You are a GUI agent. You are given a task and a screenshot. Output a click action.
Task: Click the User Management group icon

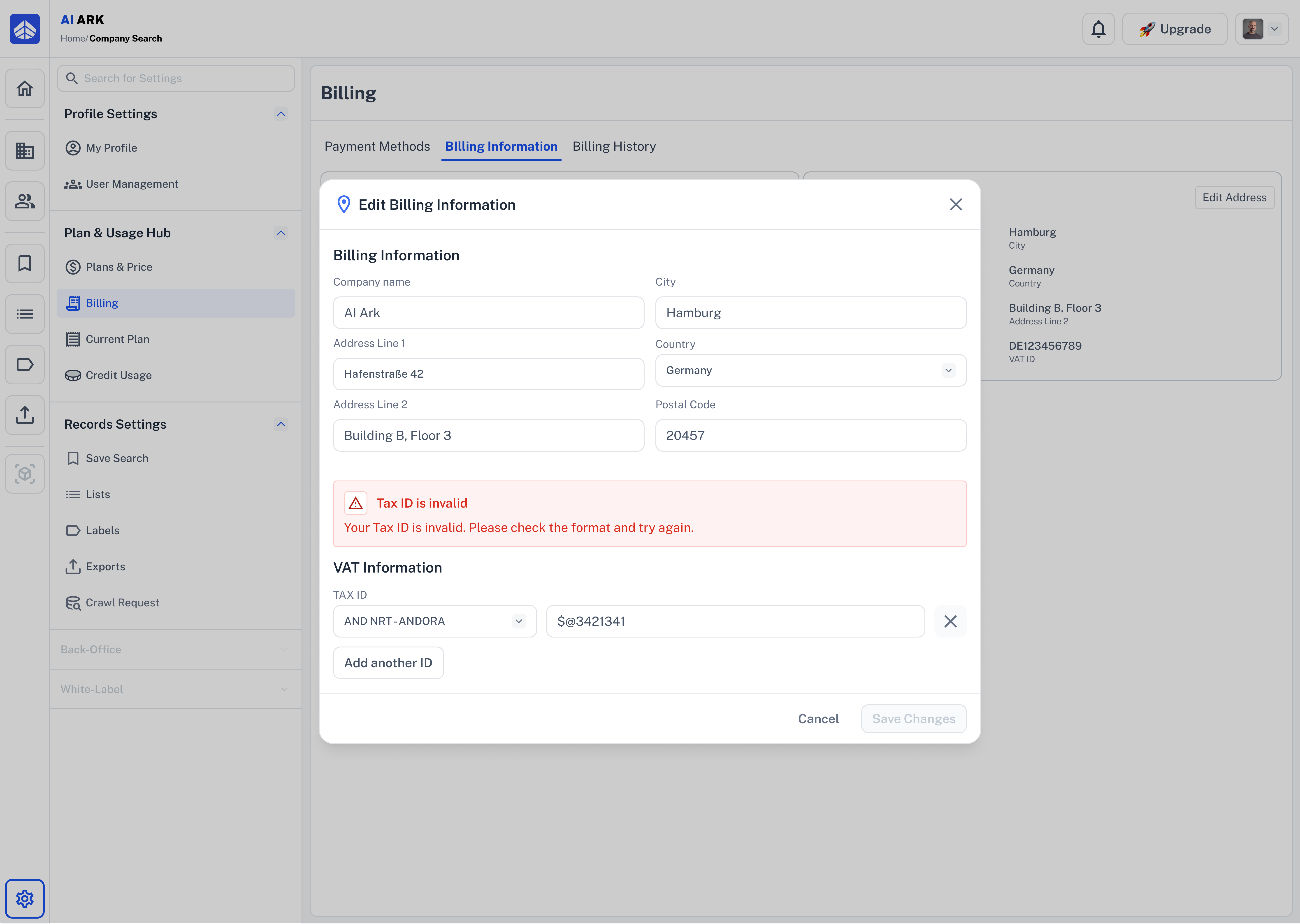click(x=73, y=184)
